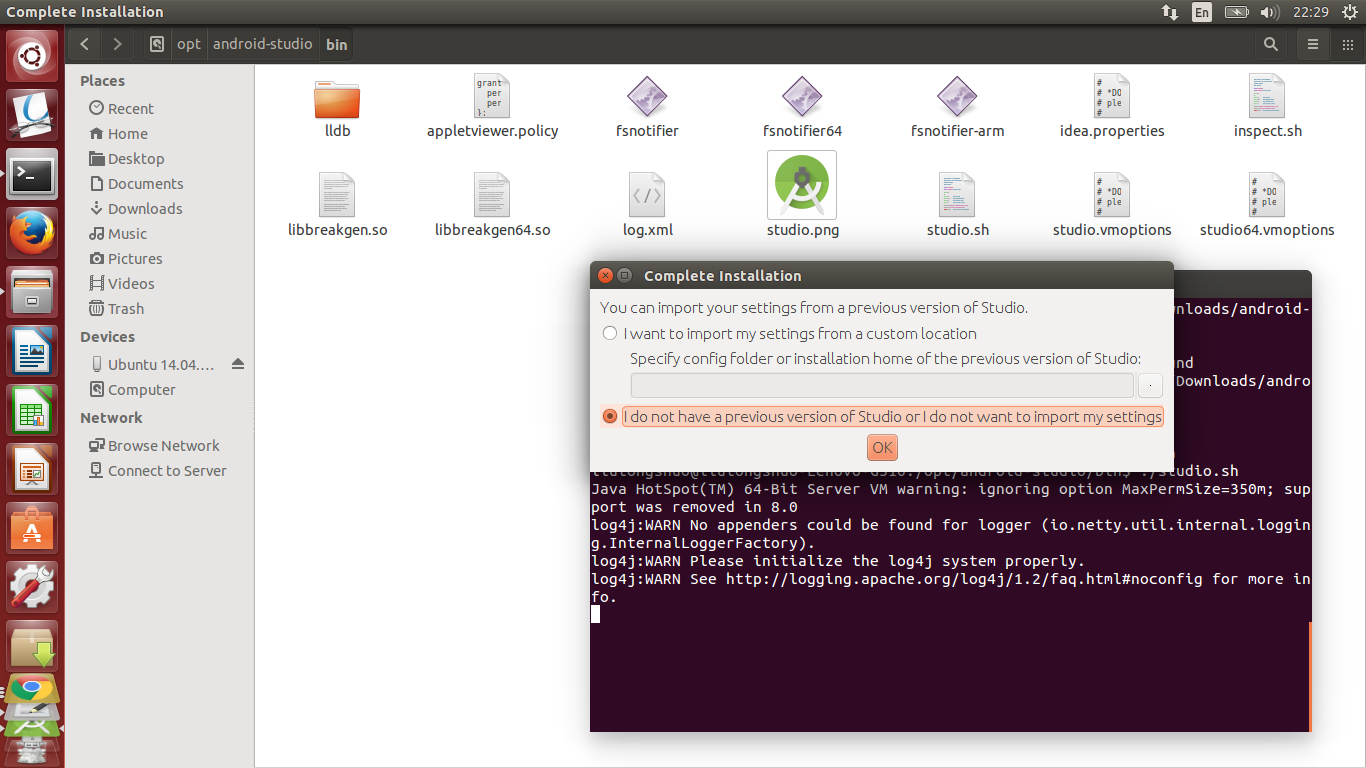
Task: Open the En keyboard layout indicator
Action: (x=1202, y=12)
